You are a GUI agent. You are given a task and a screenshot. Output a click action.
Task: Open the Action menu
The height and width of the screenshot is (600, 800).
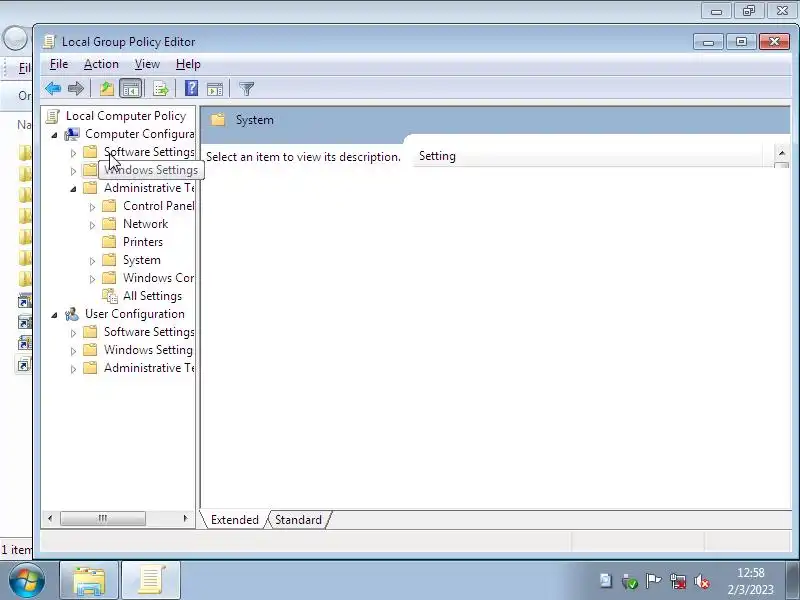click(x=101, y=64)
